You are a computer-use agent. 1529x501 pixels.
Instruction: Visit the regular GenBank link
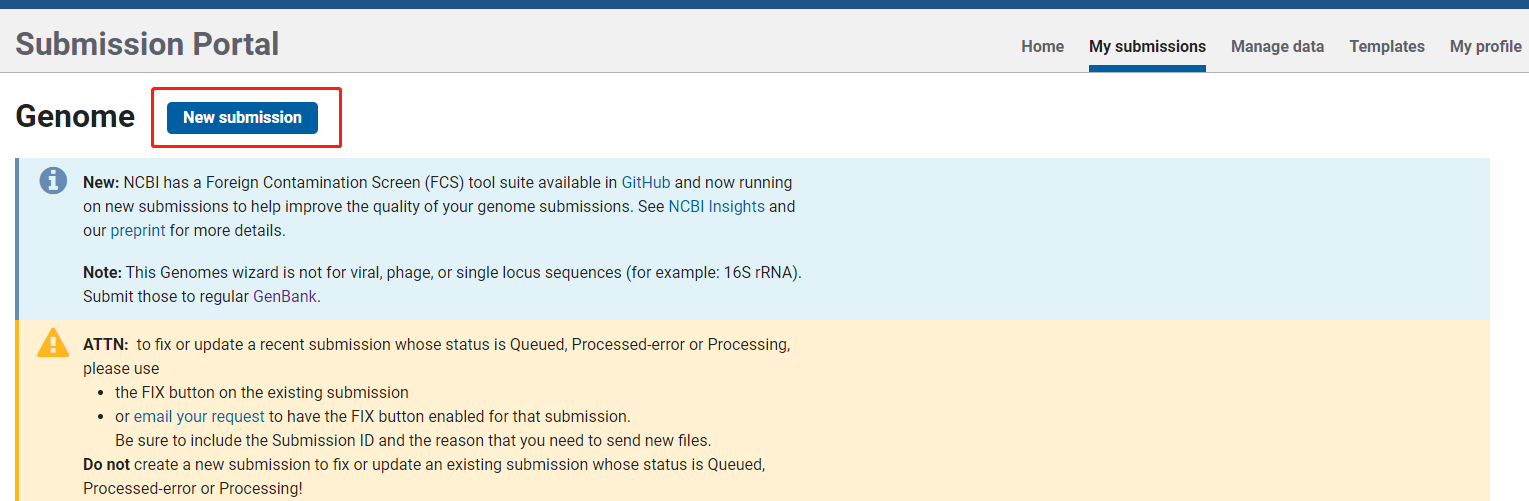point(285,296)
